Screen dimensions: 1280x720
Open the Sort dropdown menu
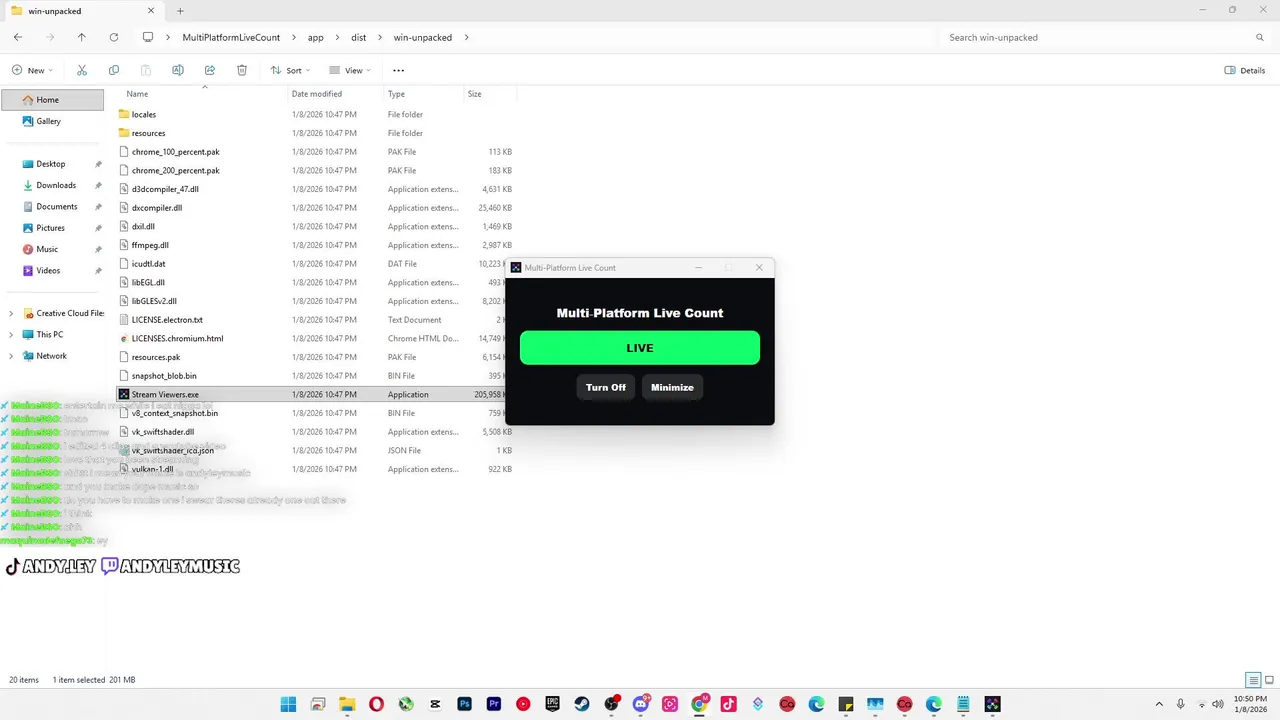coord(290,70)
